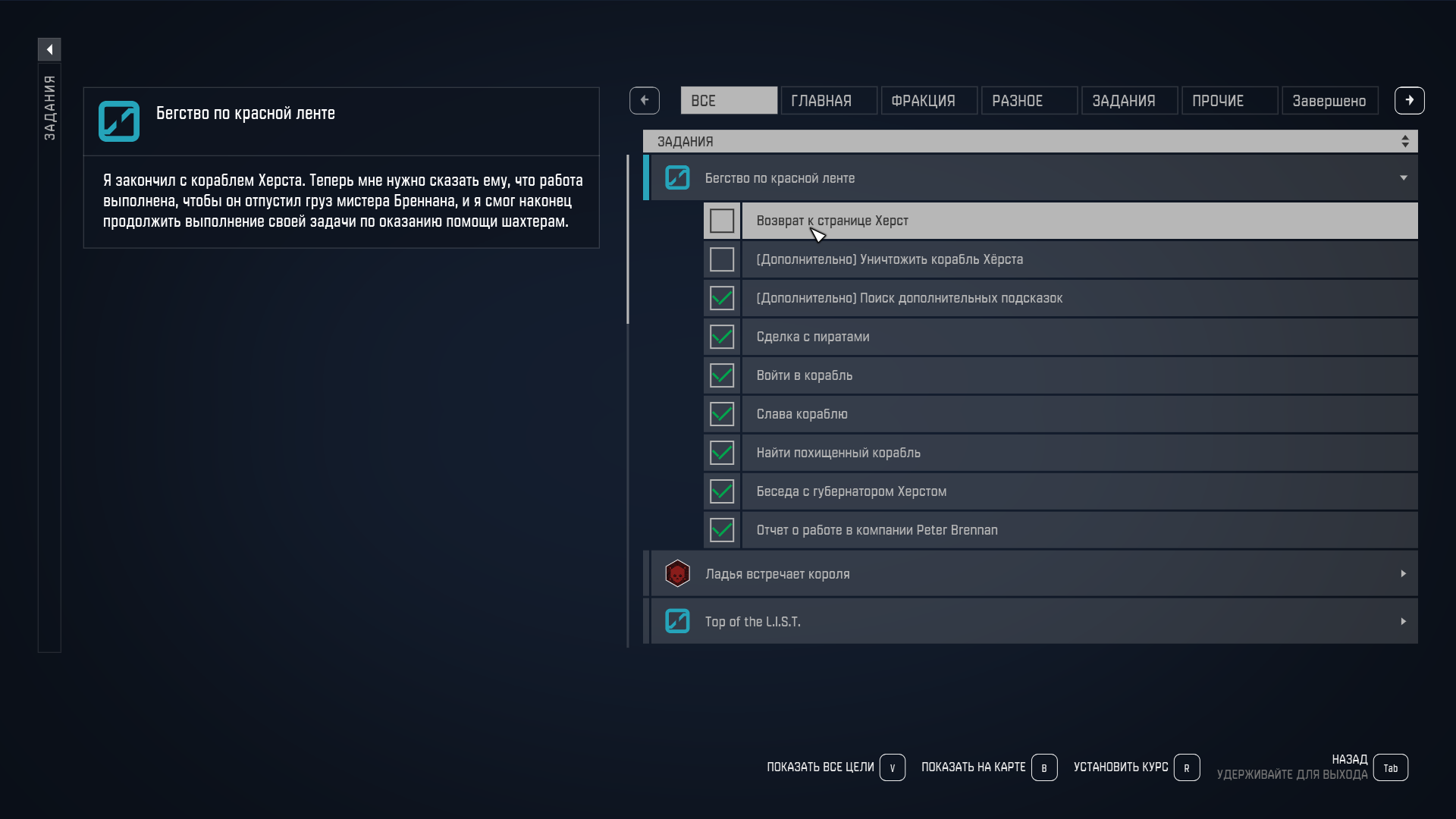Click the Top of the L.I.S.T. quest icon

point(677,621)
